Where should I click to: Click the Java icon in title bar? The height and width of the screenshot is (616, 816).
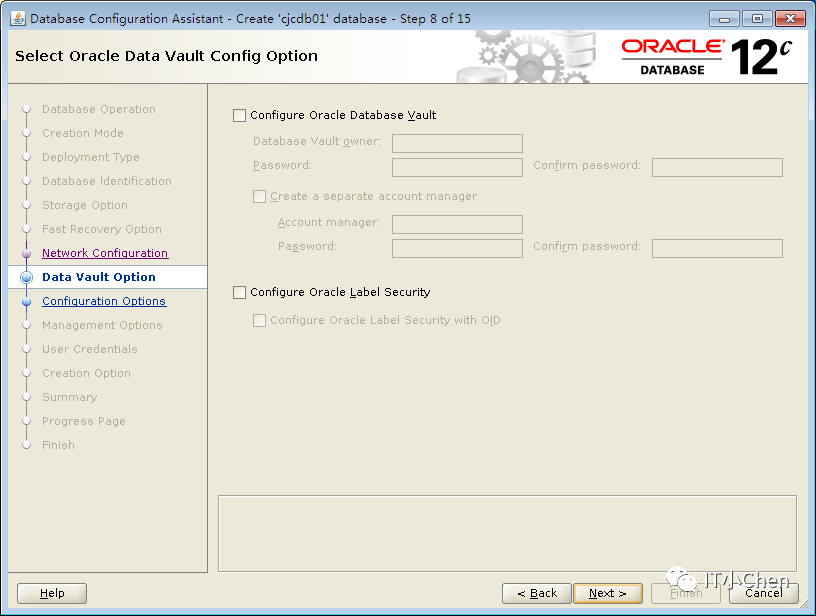click(17, 19)
